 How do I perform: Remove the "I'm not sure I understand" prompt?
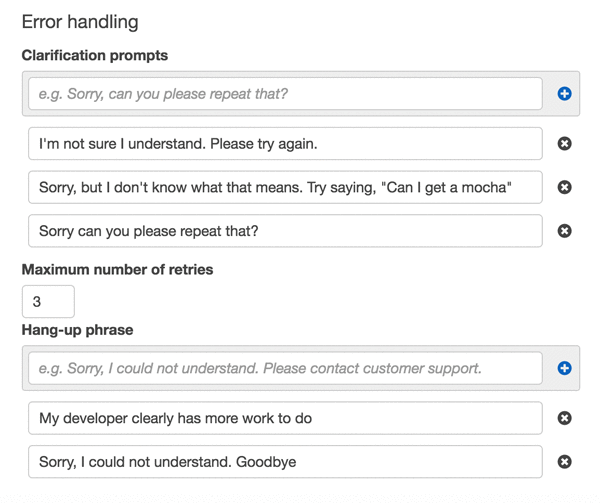pos(564,144)
